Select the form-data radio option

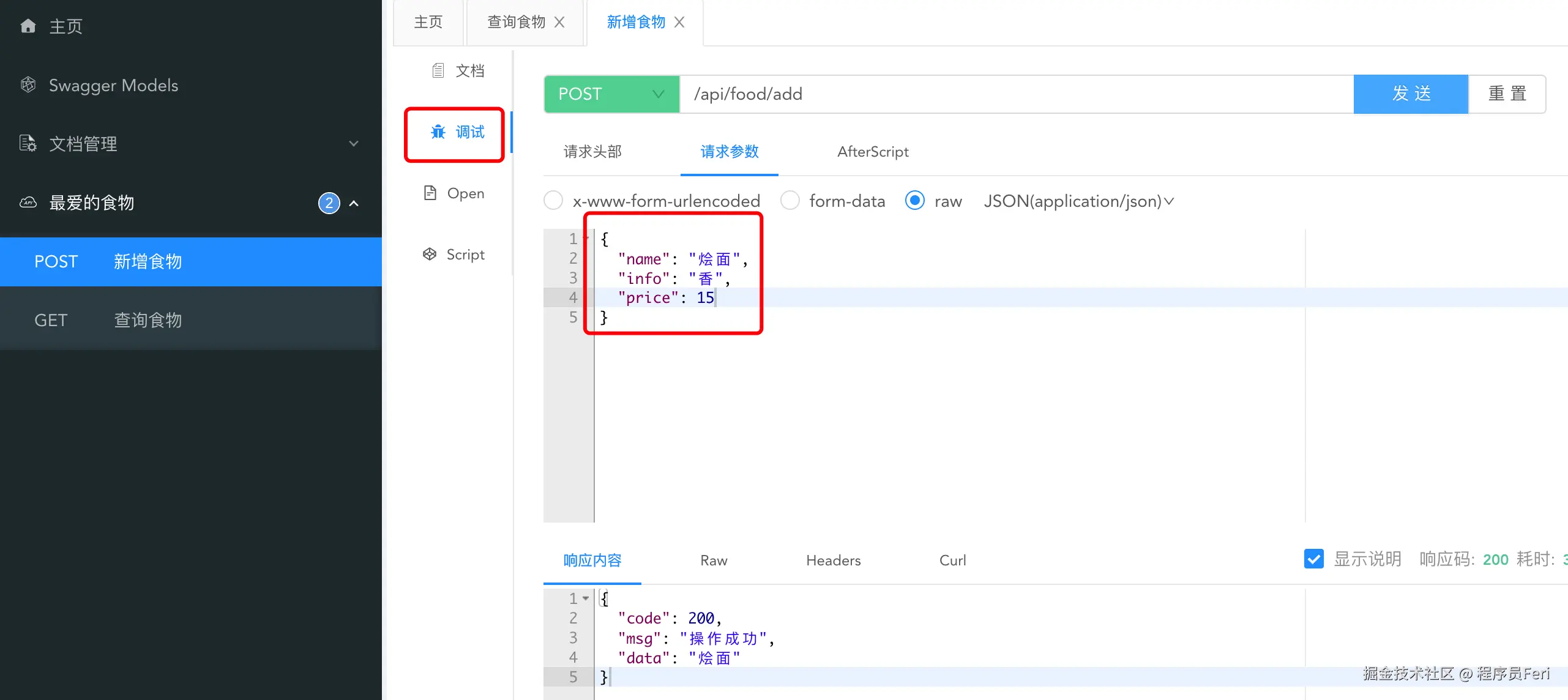790,201
